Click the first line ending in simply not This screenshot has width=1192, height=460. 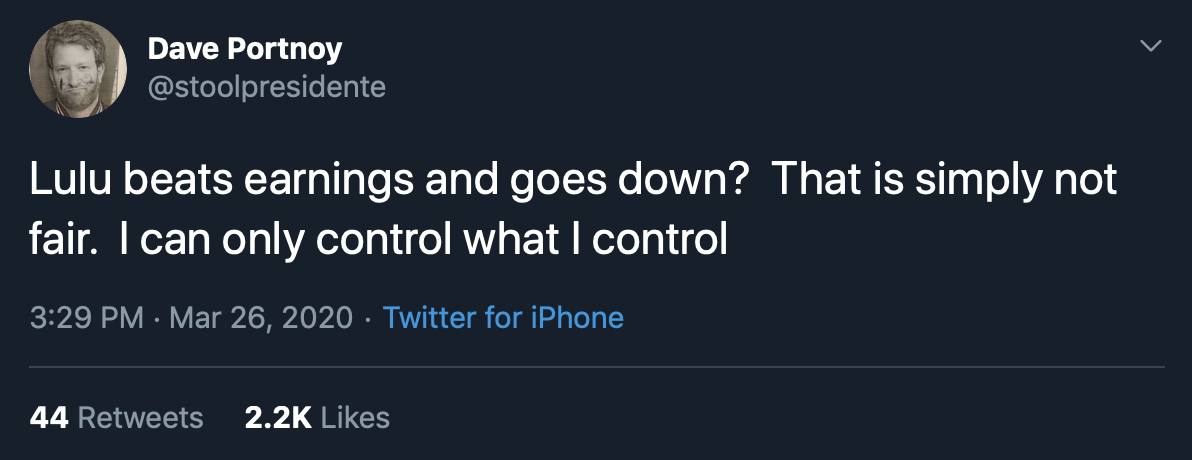coord(572,181)
